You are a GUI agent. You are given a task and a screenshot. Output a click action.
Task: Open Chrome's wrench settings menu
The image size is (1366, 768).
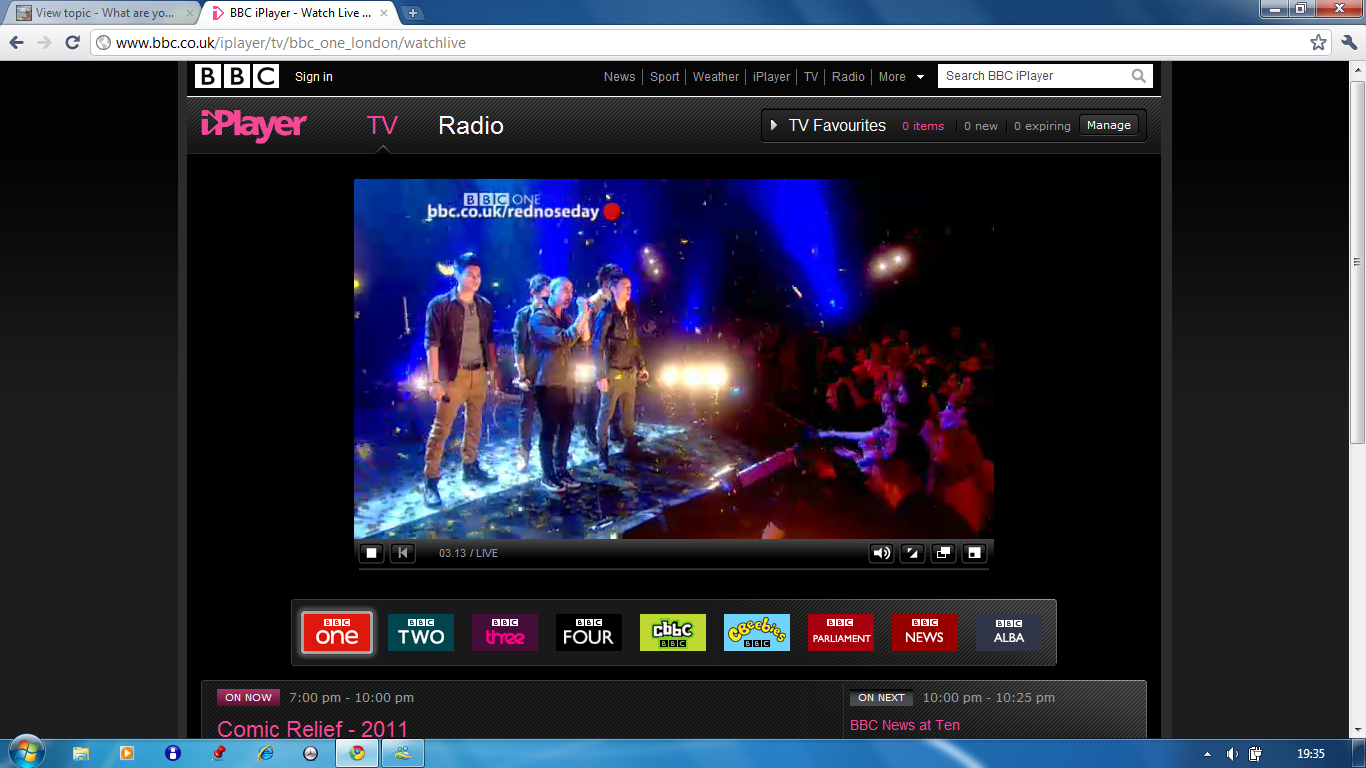click(x=1348, y=42)
